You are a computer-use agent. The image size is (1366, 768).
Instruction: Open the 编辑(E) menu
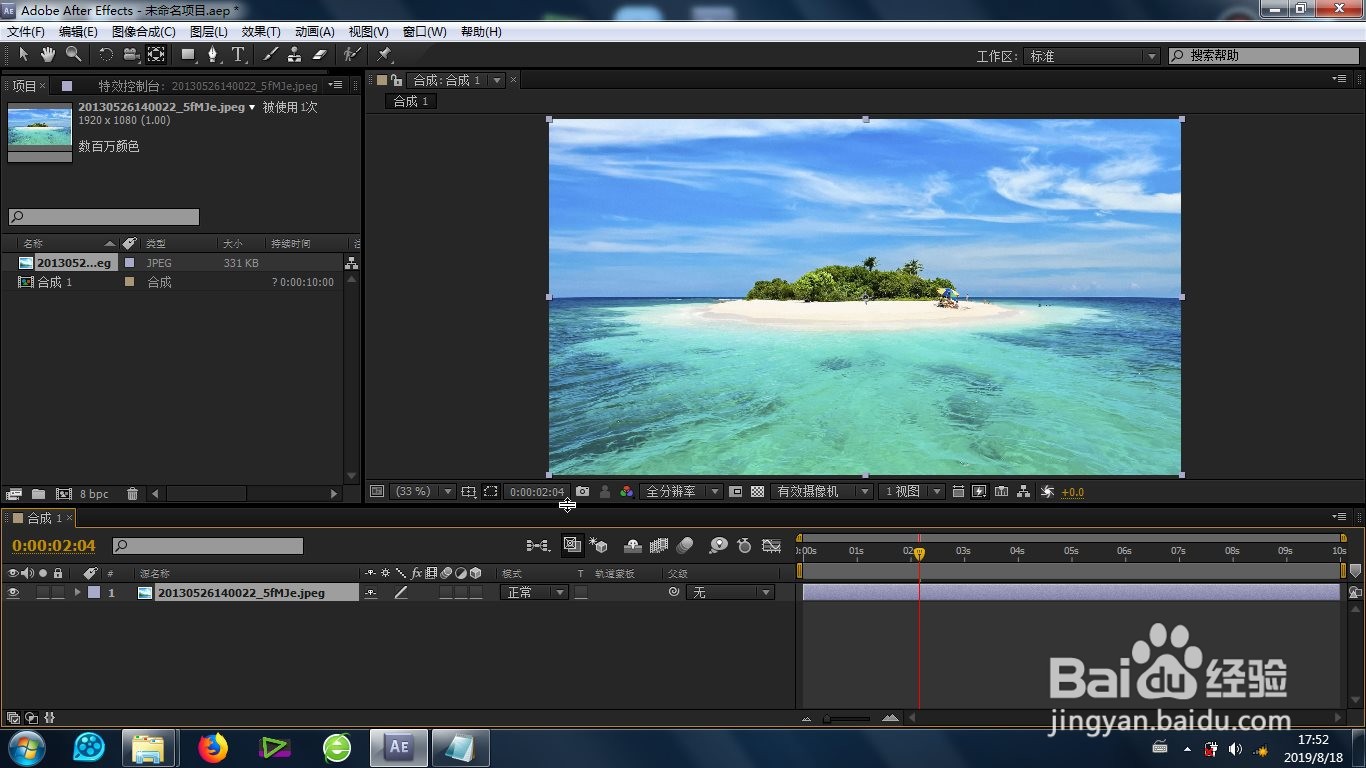(78, 32)
